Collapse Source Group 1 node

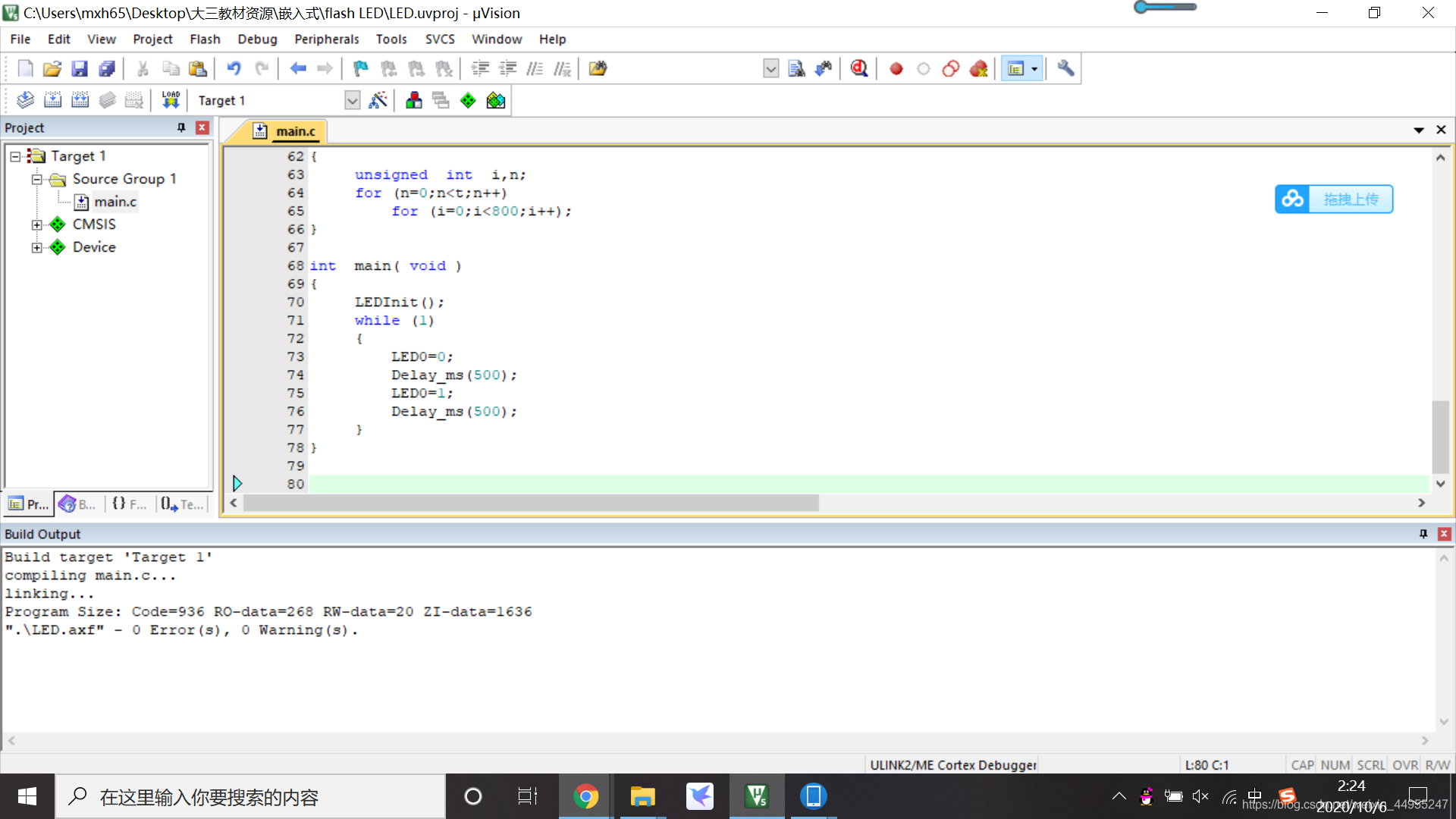(x=36, y=180)
